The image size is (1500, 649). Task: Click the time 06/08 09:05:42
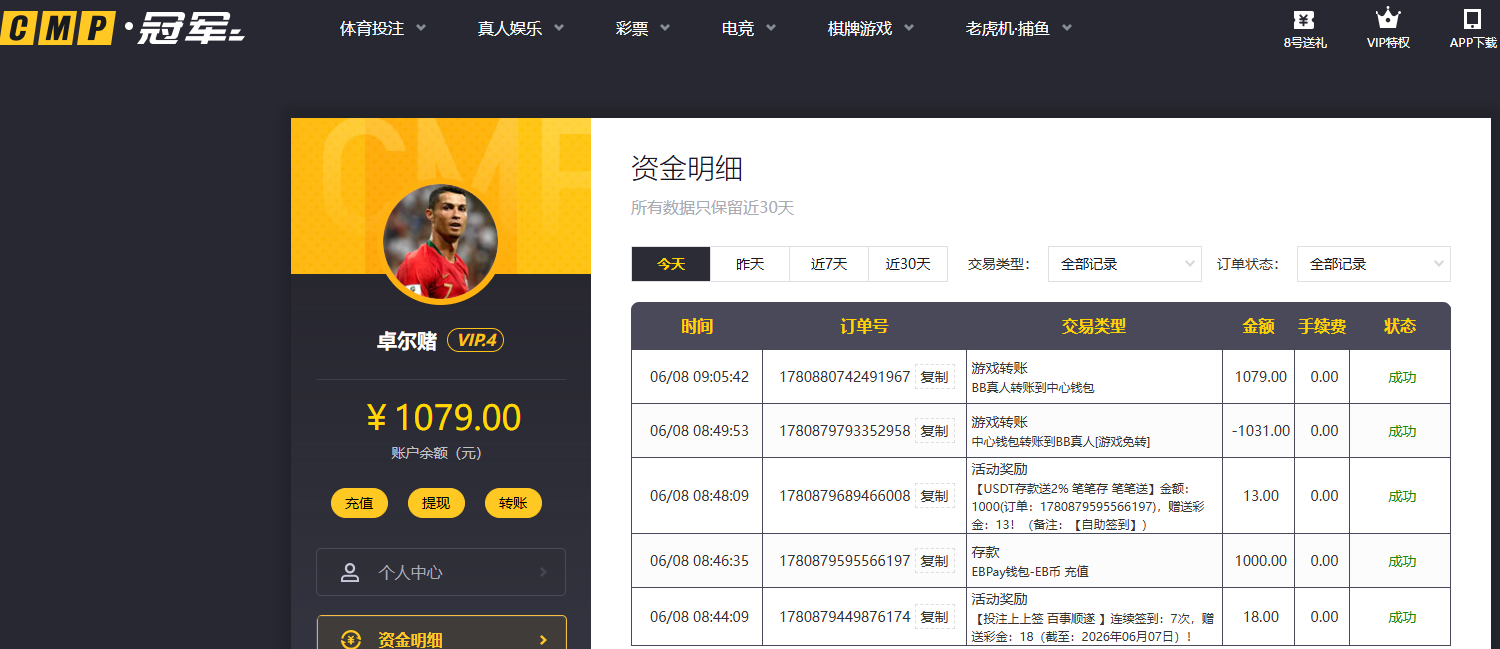(699, 377)
